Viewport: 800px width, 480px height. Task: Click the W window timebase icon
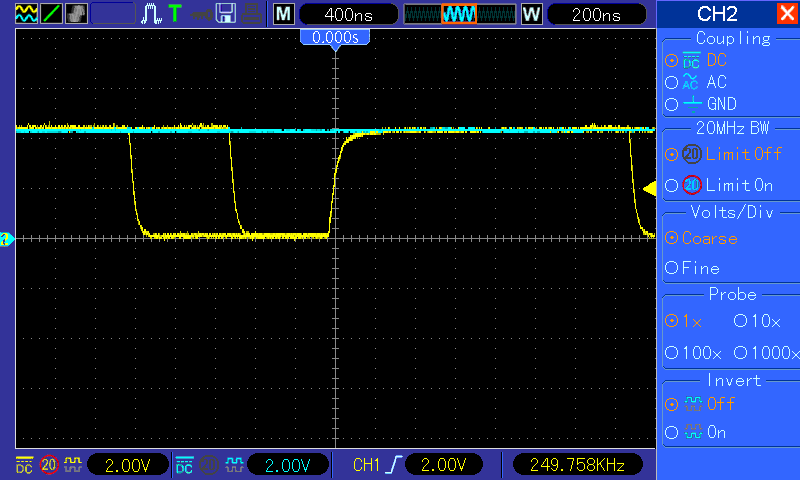[x=532, y=14]
